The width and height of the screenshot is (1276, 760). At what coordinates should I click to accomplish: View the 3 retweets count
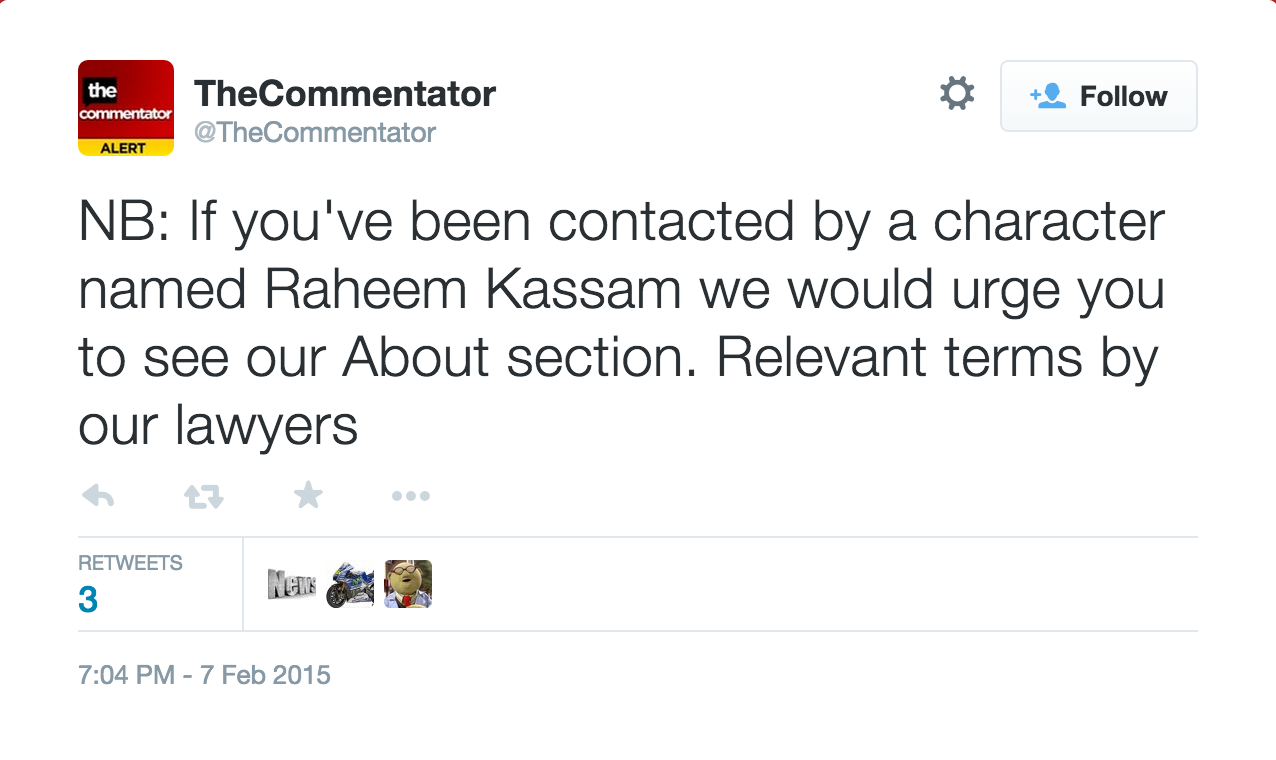point(88,600)
